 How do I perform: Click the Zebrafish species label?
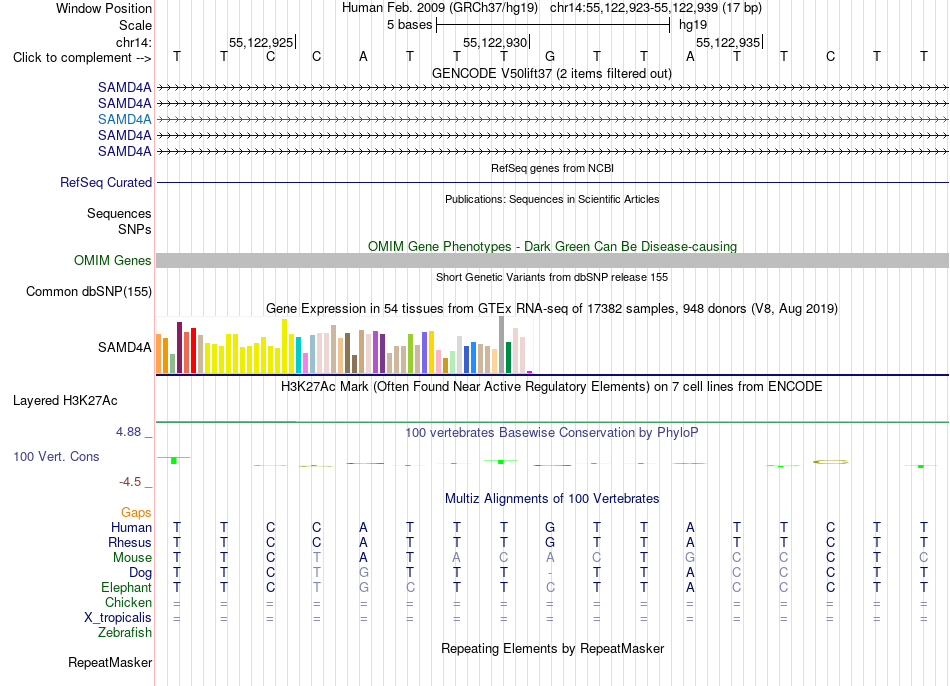[125, 632]
